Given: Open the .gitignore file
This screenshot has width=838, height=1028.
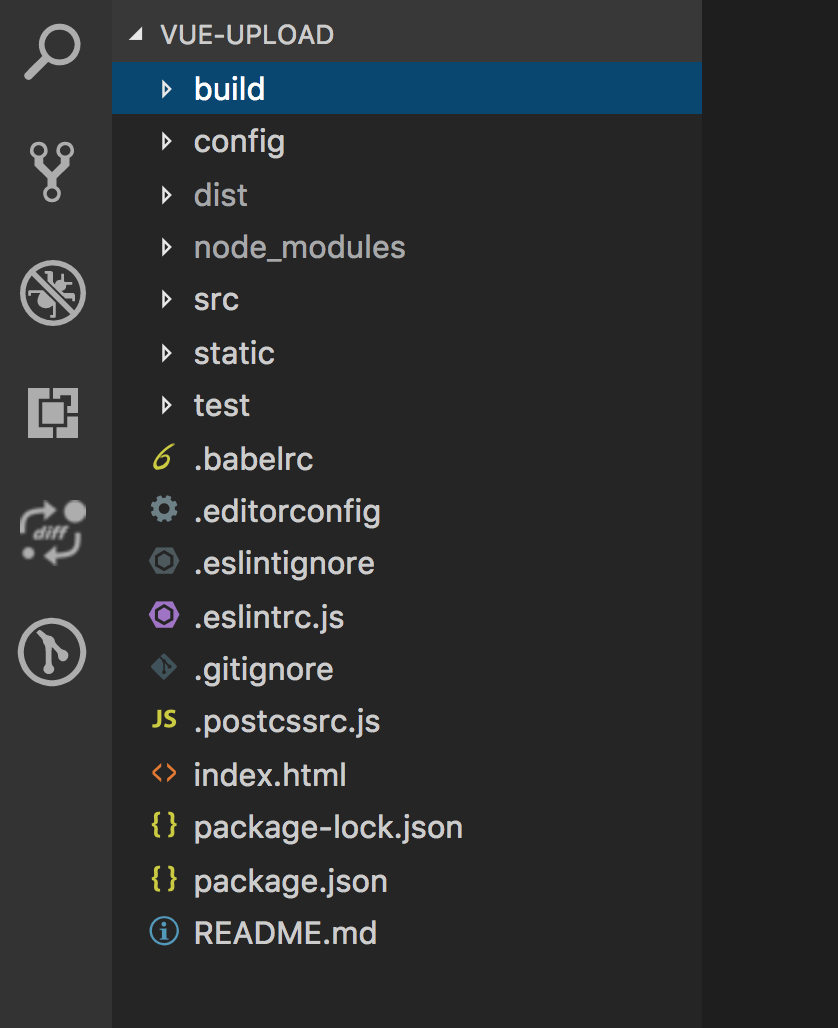Looking at the screenshot, I should (x=263, y=669).
